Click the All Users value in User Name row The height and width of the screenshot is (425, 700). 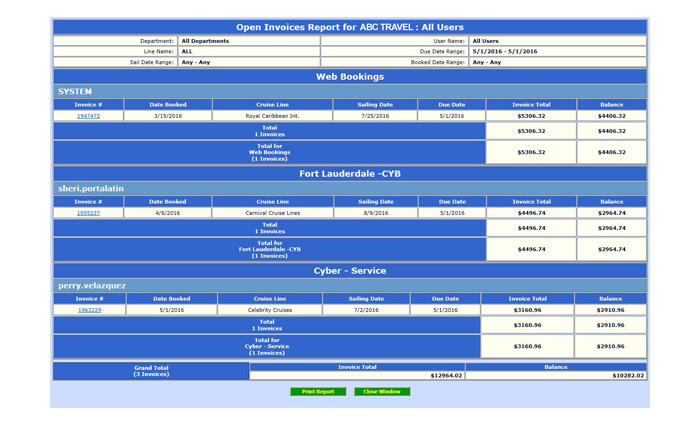tap(486, 41)
